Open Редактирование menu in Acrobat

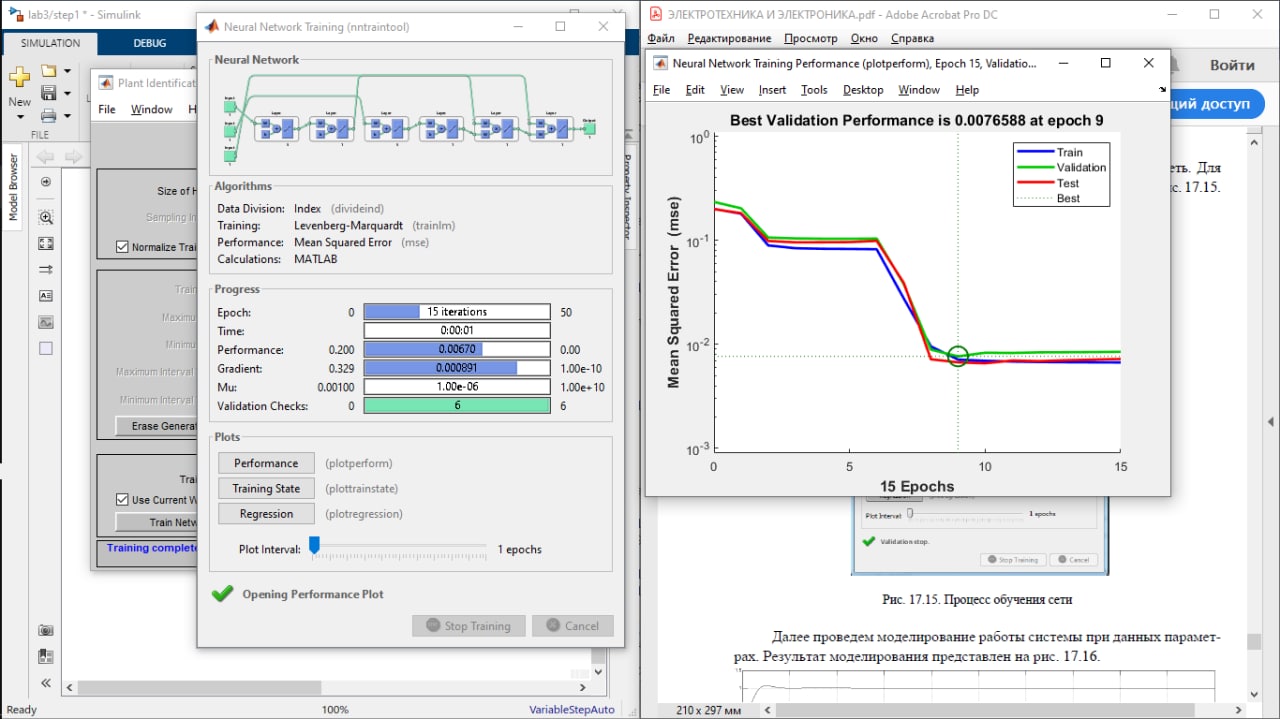pos(729,38)
